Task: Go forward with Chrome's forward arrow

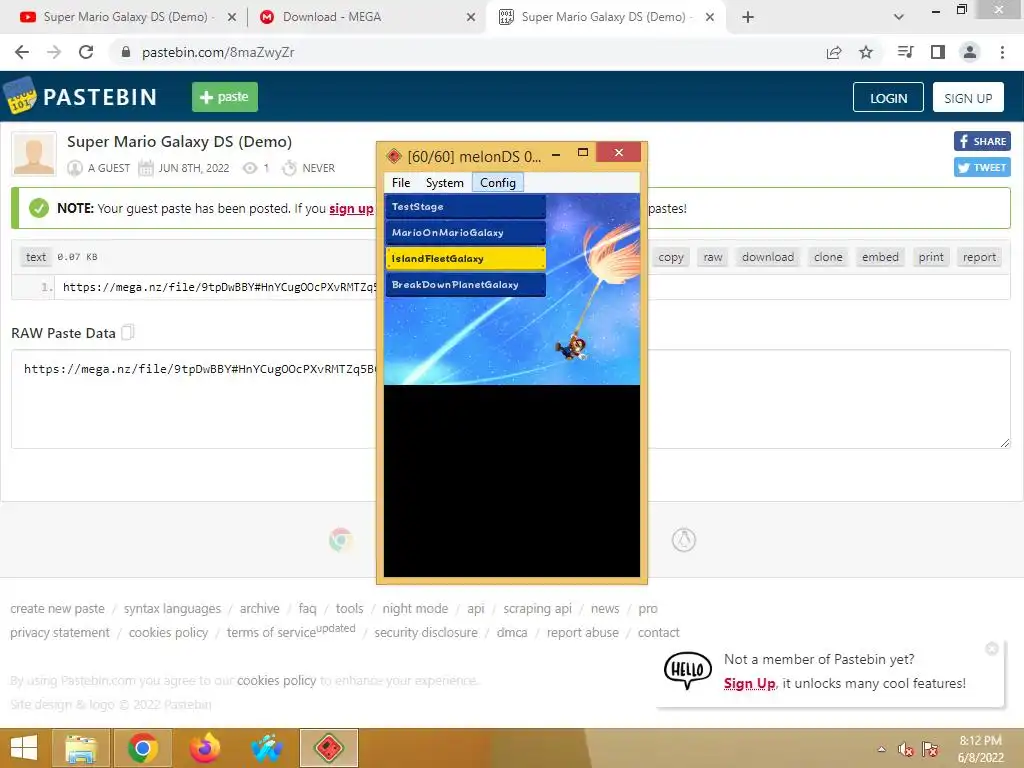Action: (54, 52)
